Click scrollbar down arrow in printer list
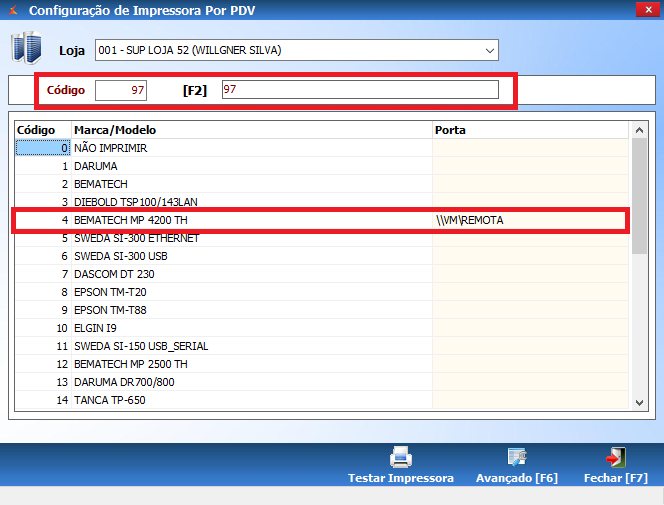 point(639,403)
